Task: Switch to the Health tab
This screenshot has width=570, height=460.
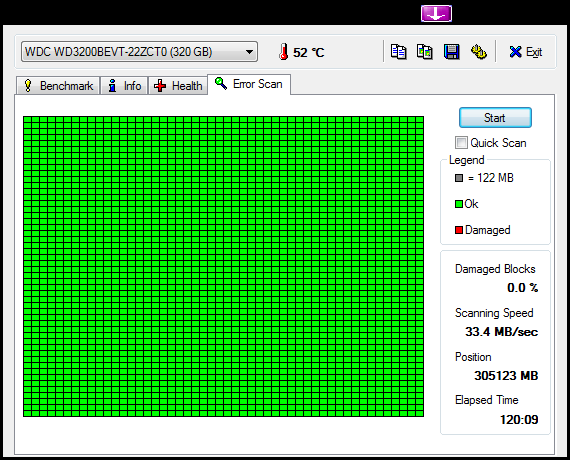Action: (x=178, y=86)
